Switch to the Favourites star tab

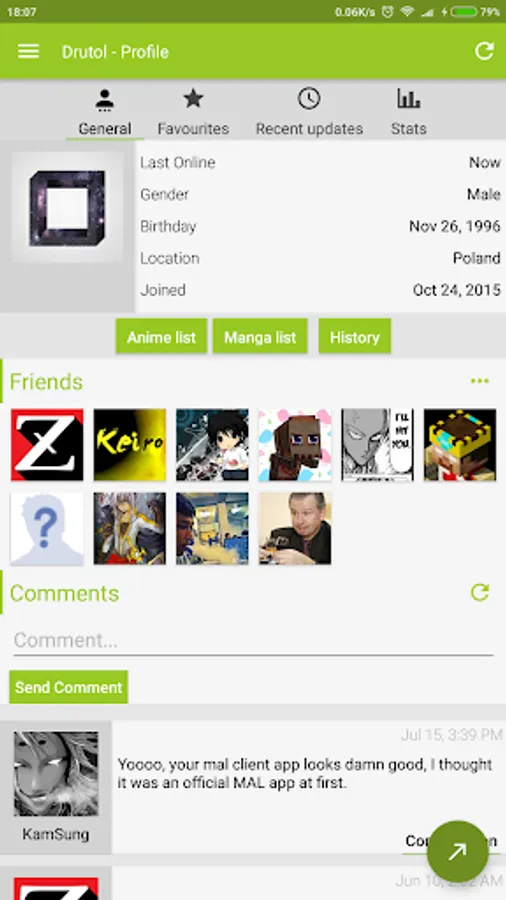[193, 112]
